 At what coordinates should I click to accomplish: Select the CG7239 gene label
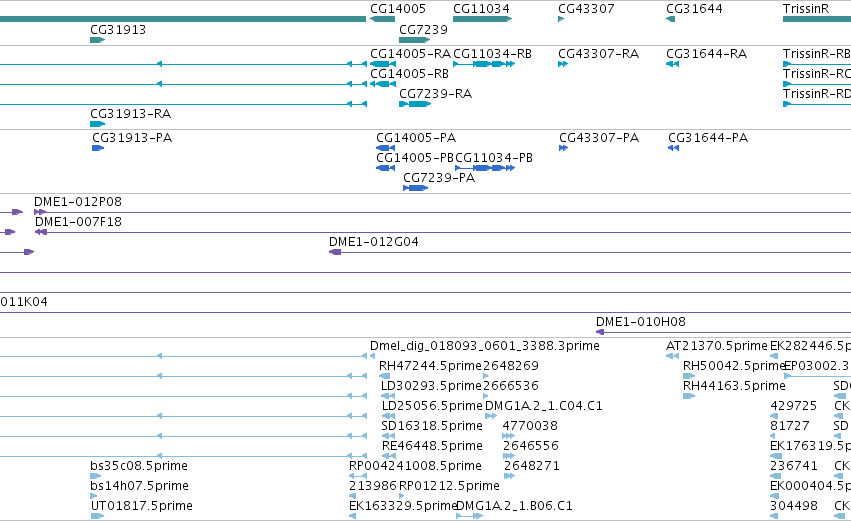tap(423, 29)
